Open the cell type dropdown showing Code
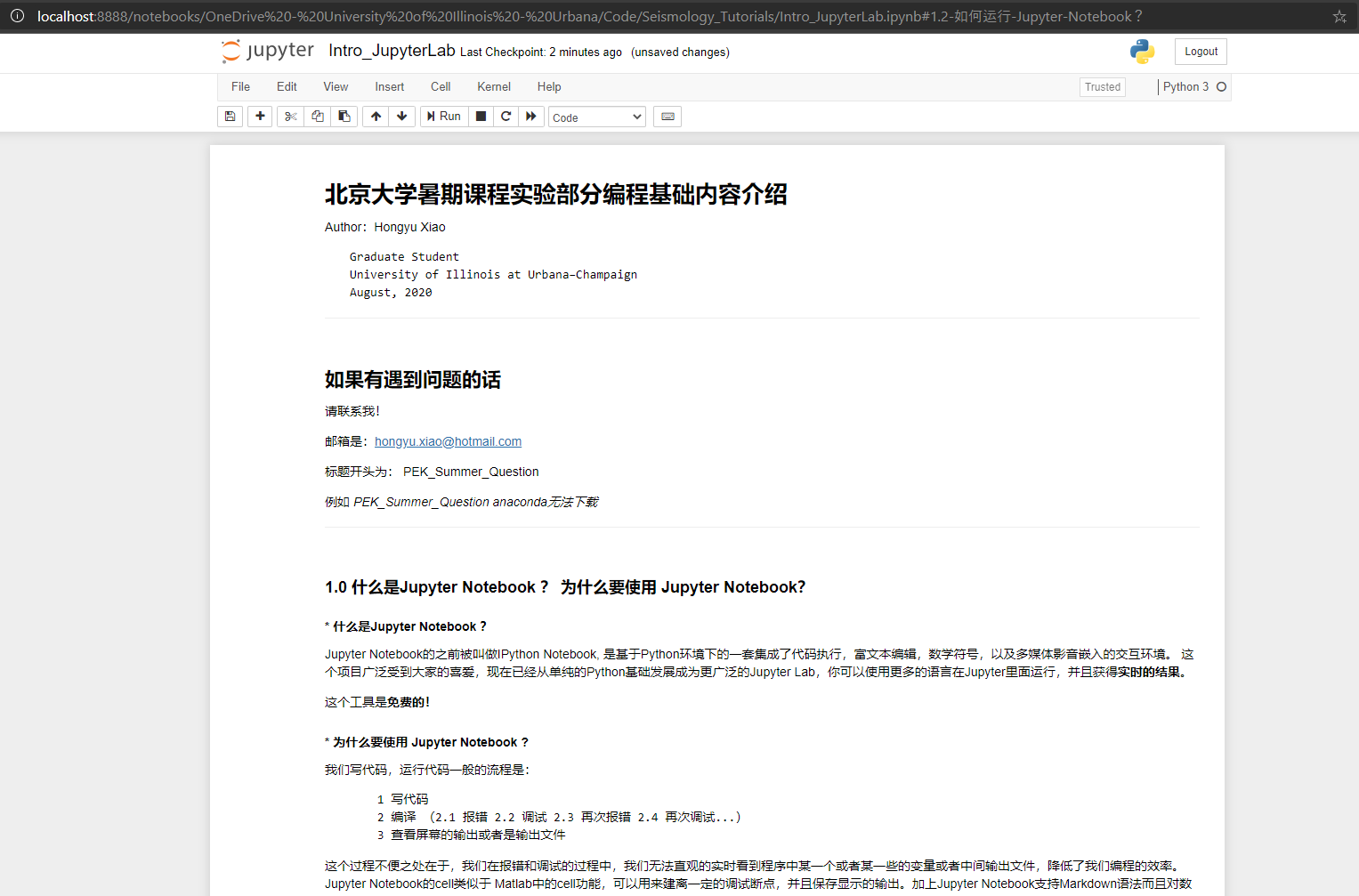Screen dimensions: 1359x896 pos(597,117)
